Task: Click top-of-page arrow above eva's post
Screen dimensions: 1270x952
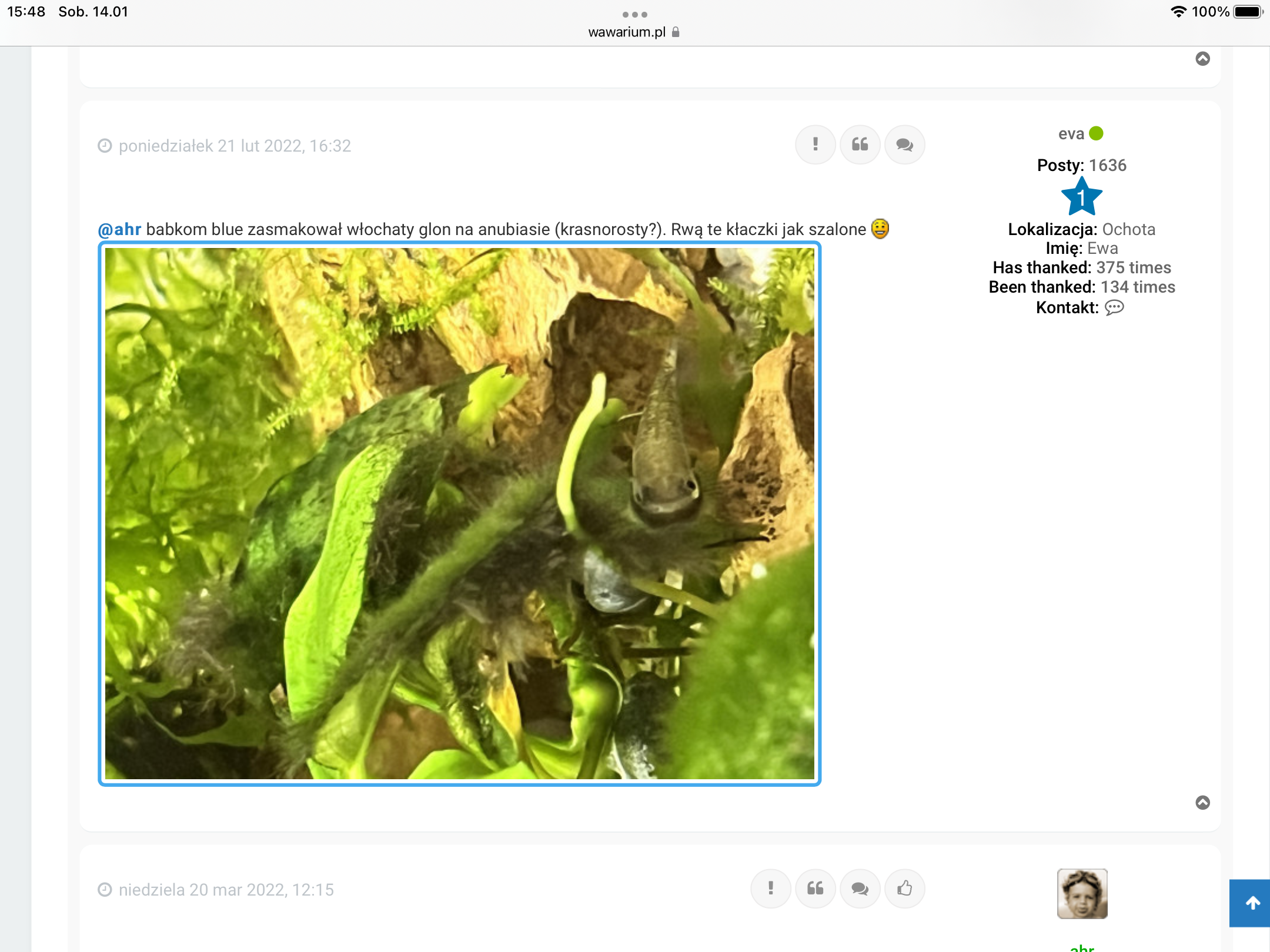Action: tap(1202, 59)
